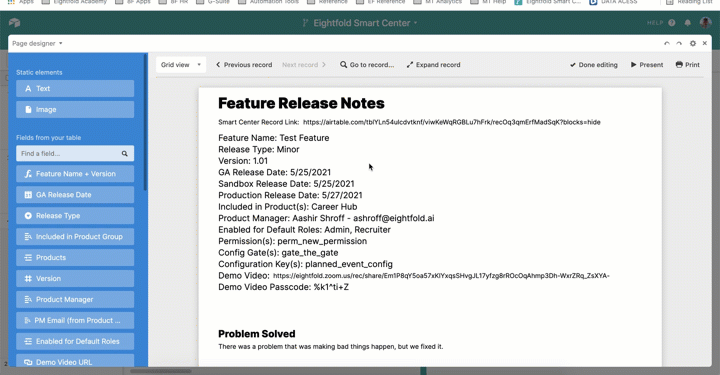This screenshot has width=720, height=375.
Task: Add the Product Manager field
Action: (x=75, y=299)
